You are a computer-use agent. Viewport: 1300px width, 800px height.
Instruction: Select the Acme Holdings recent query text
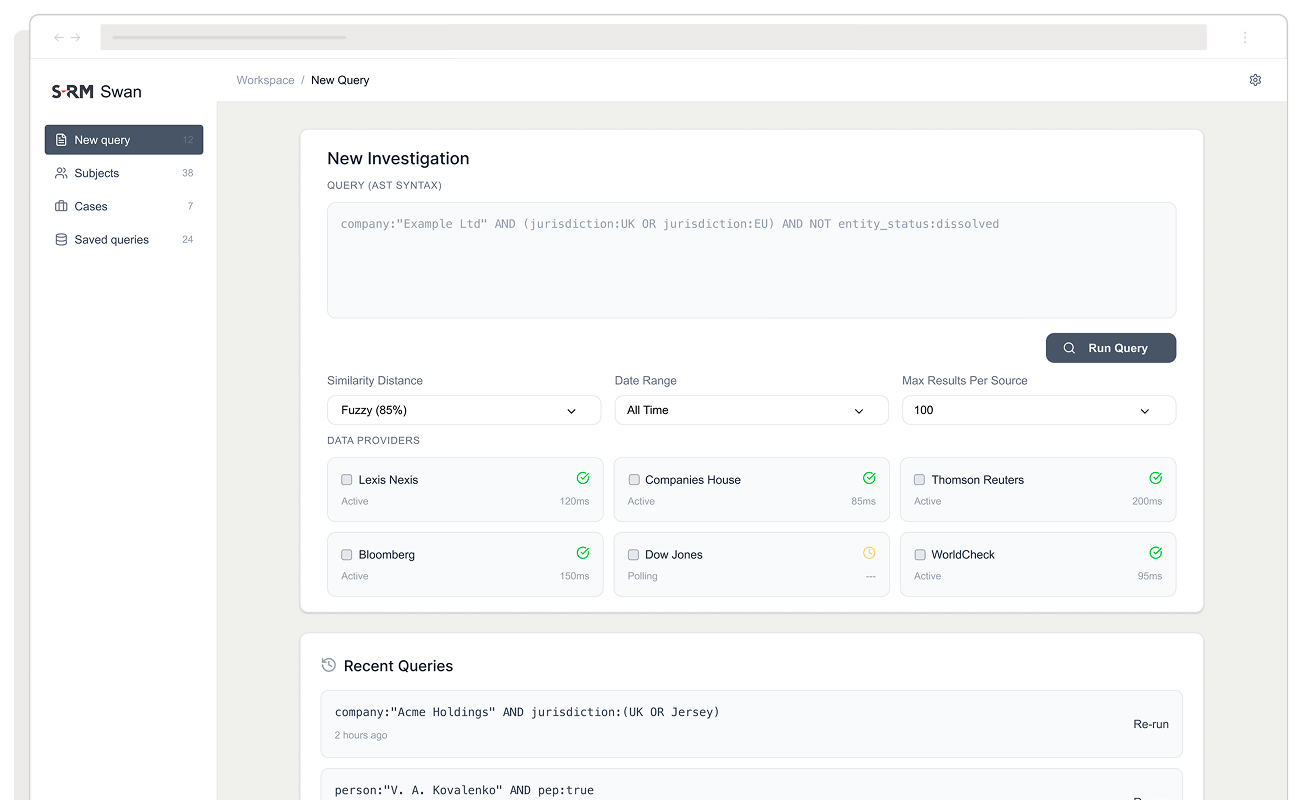click(527, 712)
